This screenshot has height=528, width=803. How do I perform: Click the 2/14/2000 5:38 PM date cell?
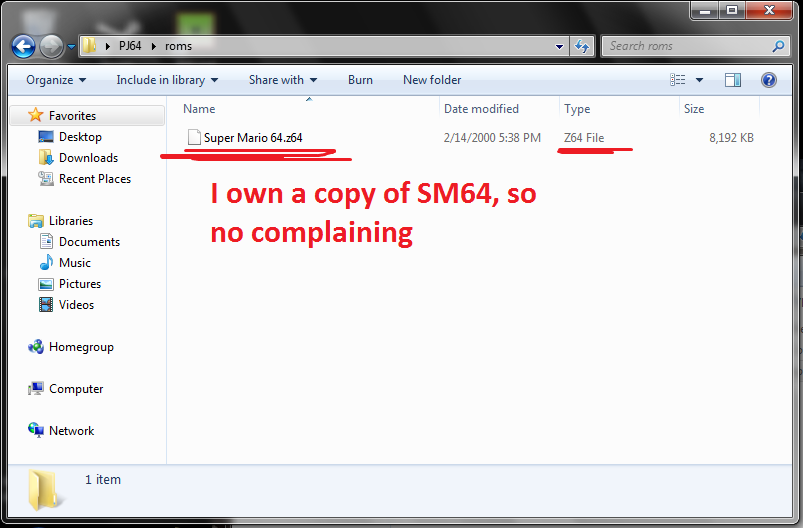(x=492, y=138)
